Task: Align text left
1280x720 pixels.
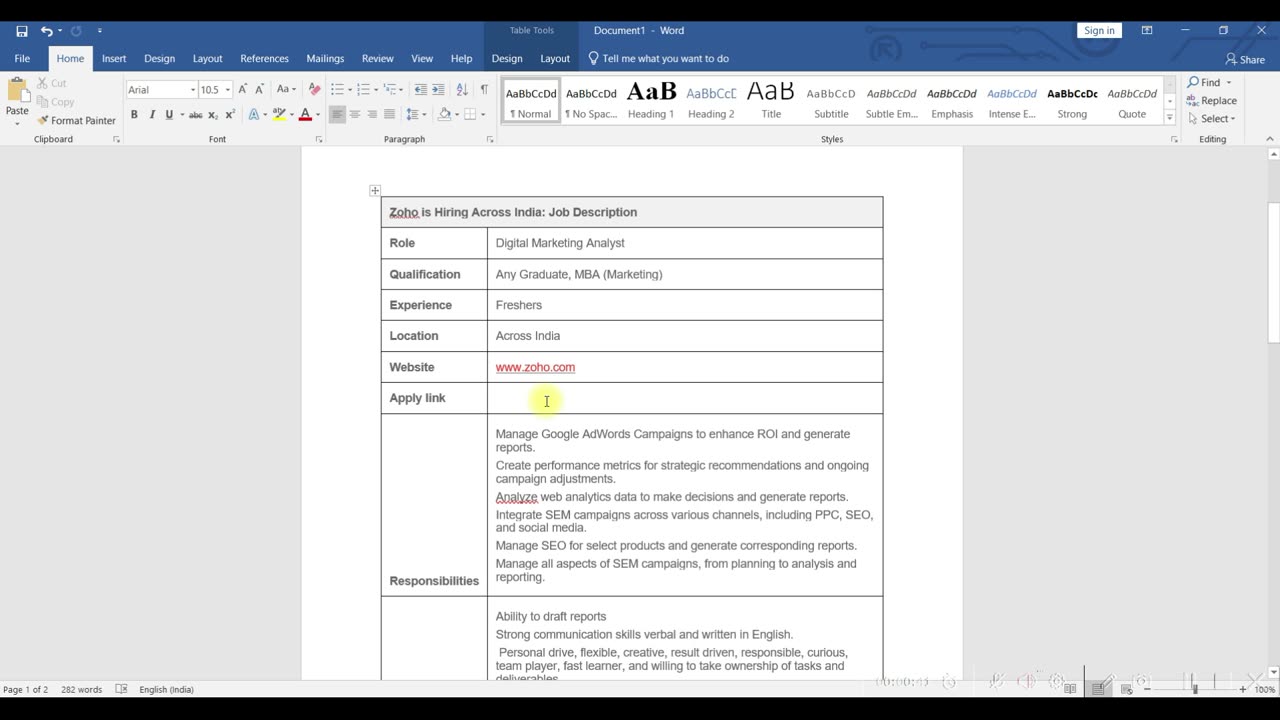Action: [x=337, y=115]
